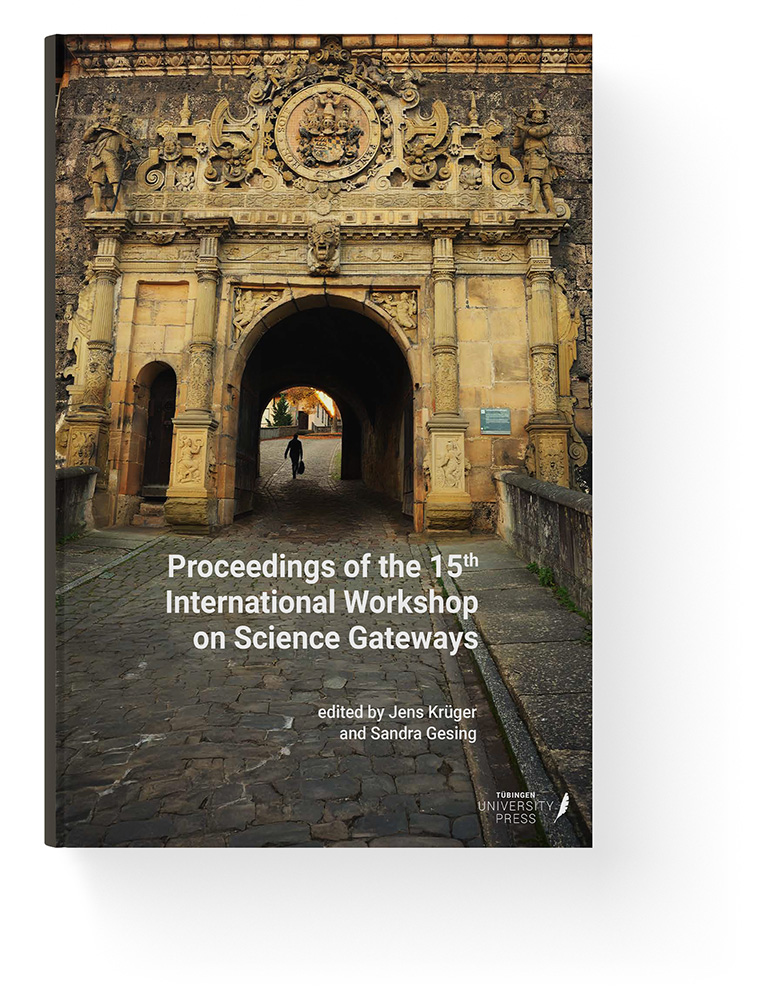Screen dimensions: 781x1000
Task: Click the silhouetted walking person in the archway
Action: [x=295, y=456]
